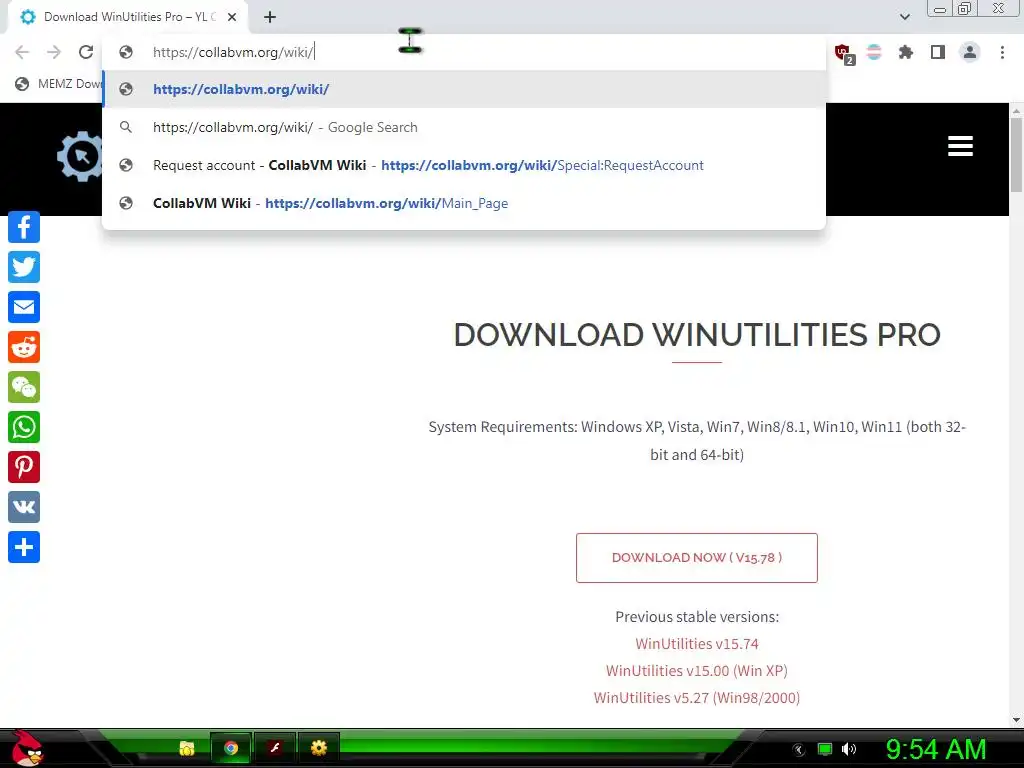
Task: Click the striped flag extension icon
Action: point(874,52)
